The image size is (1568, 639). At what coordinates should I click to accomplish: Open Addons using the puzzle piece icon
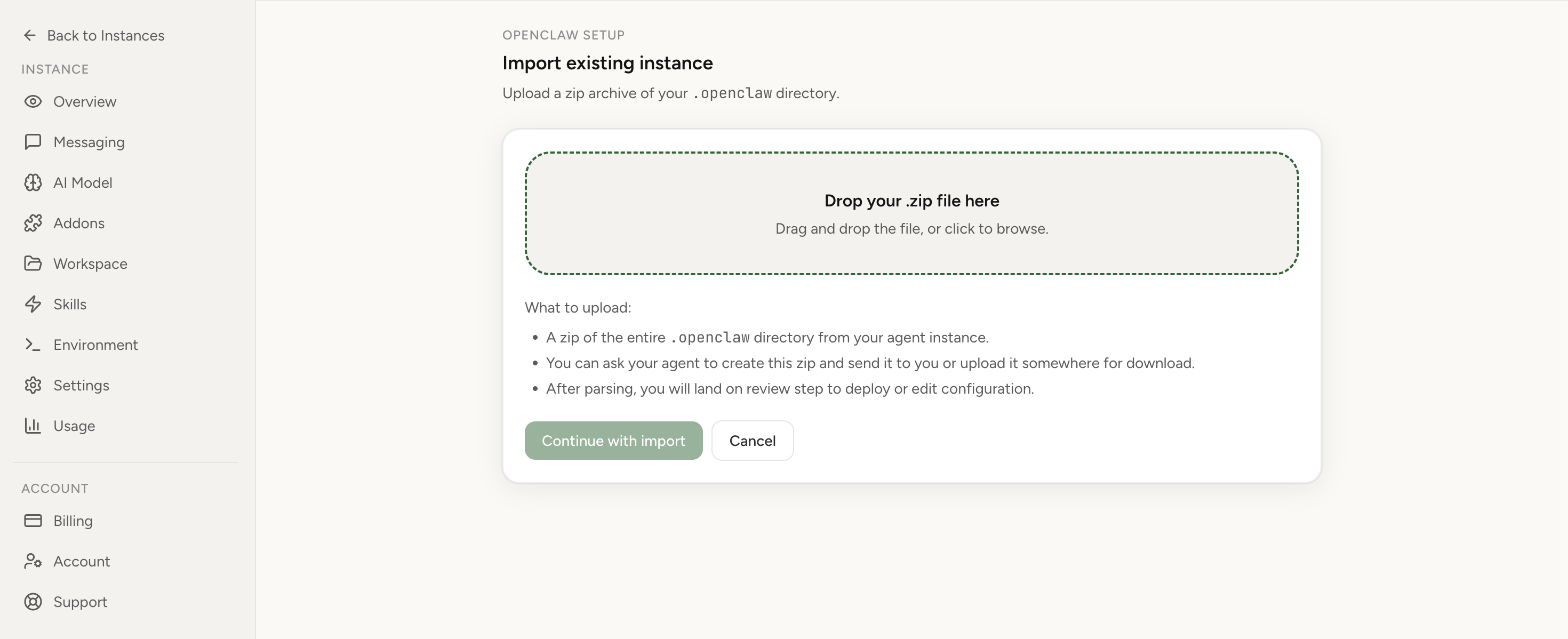tap(34, 223)
